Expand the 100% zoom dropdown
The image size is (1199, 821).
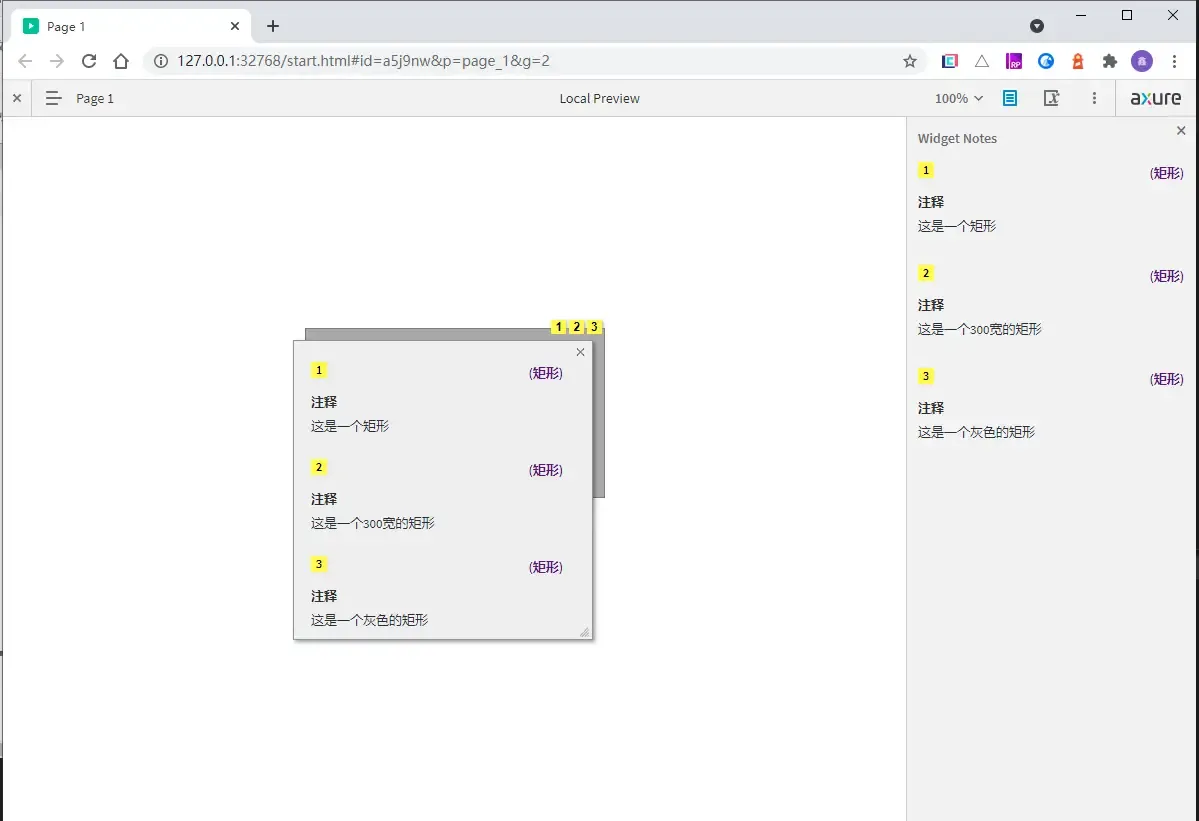[x=958, y=98]
